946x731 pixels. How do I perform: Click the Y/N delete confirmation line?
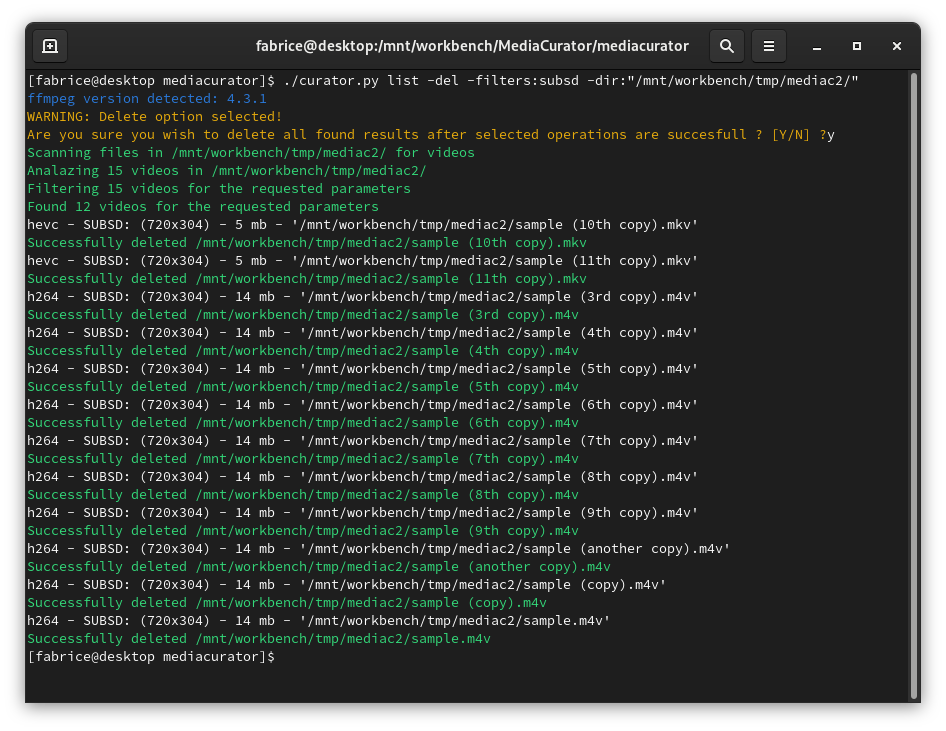430,135
